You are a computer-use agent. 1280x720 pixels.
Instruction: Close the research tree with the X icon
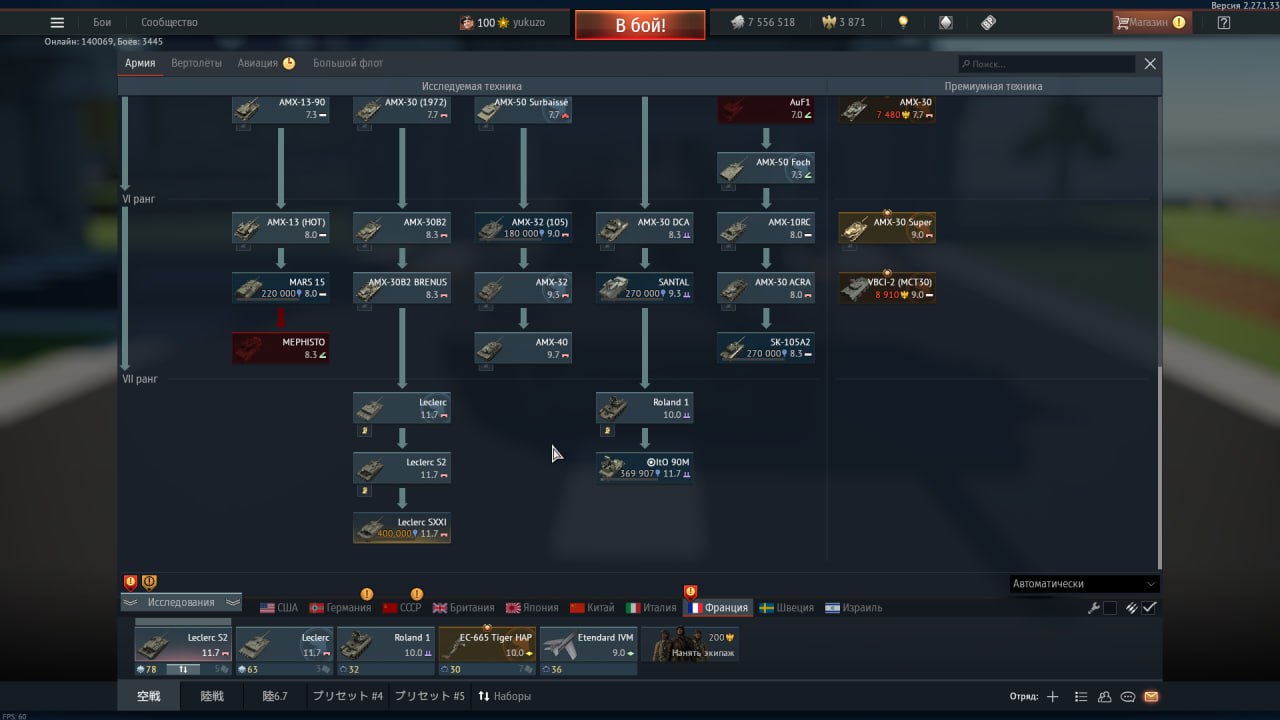click(1150, 63)
